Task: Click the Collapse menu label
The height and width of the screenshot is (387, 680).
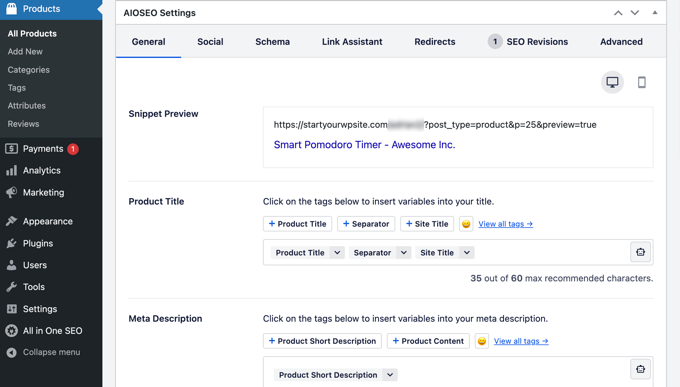Action: click(x=51, y=352)
